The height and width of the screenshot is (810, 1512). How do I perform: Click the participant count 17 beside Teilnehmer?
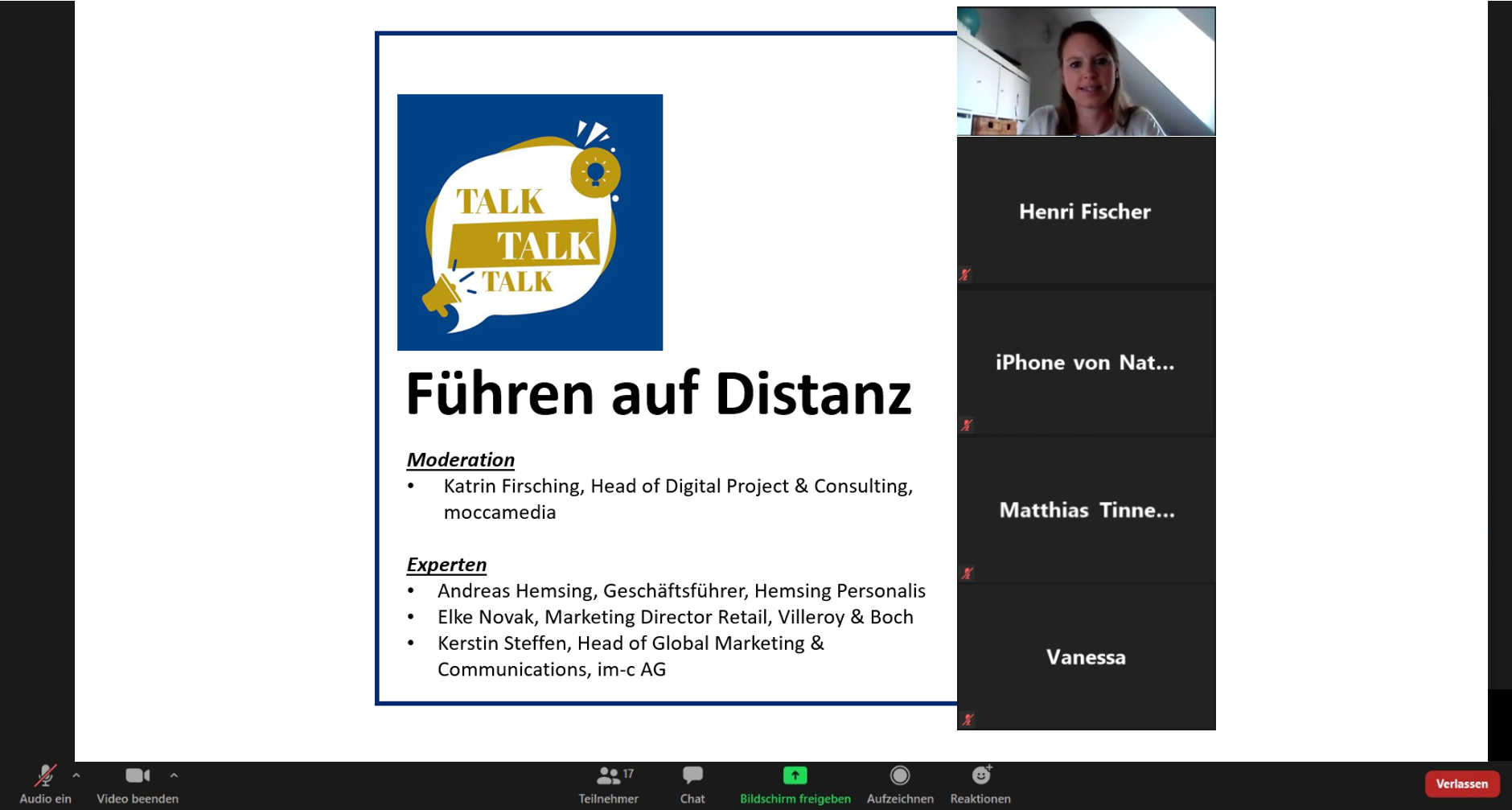click(x=628, y=773)
